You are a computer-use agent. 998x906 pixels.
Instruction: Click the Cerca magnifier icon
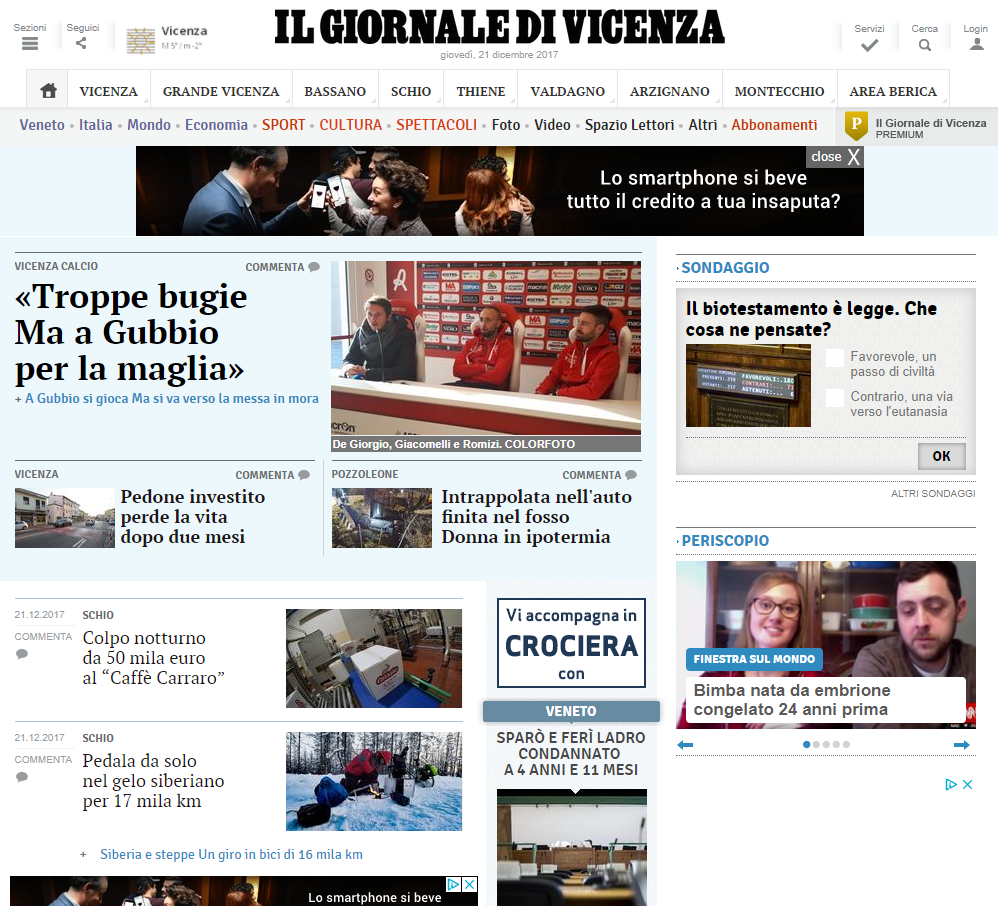click(925, 45)
